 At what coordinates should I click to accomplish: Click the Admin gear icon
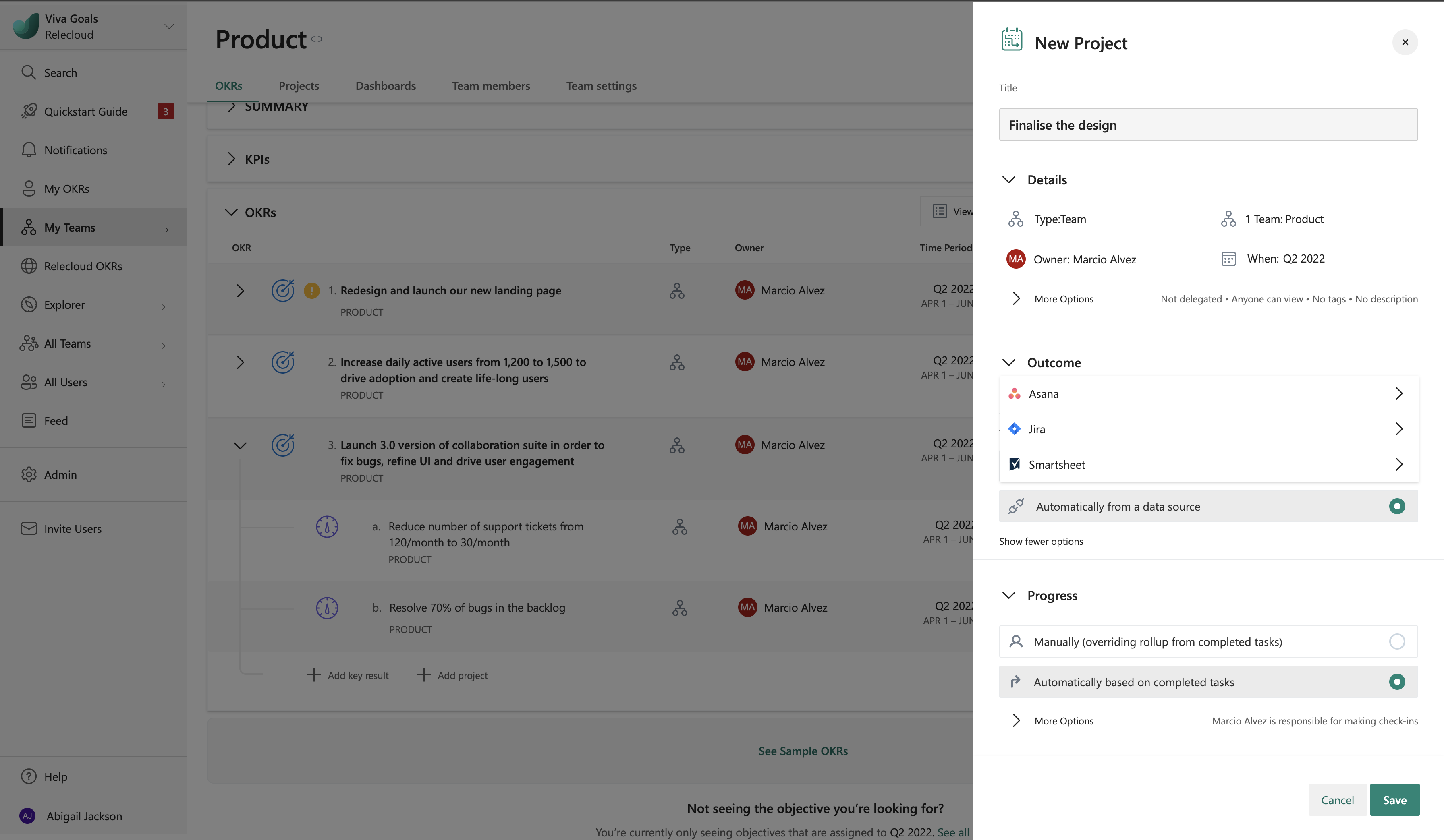29,475
